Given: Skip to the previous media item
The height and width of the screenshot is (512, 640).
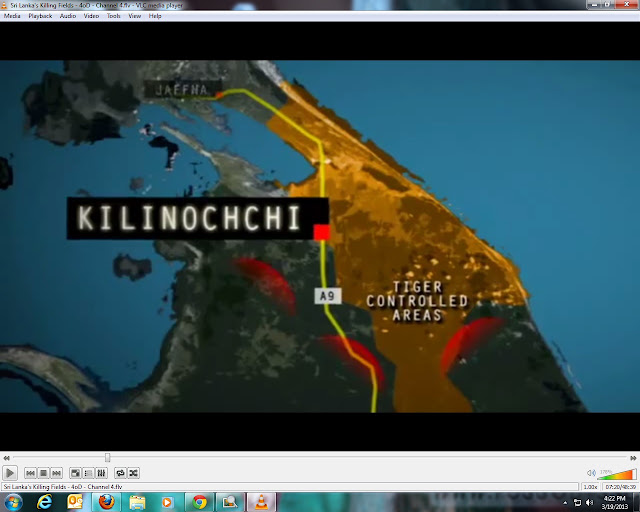Looking at the screenshot, I should coord(30,473).
